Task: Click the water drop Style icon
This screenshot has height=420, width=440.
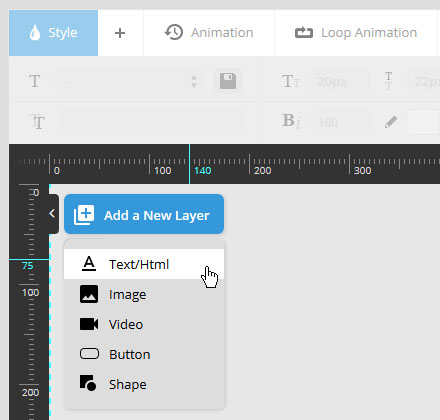Action: coord(35,33)
